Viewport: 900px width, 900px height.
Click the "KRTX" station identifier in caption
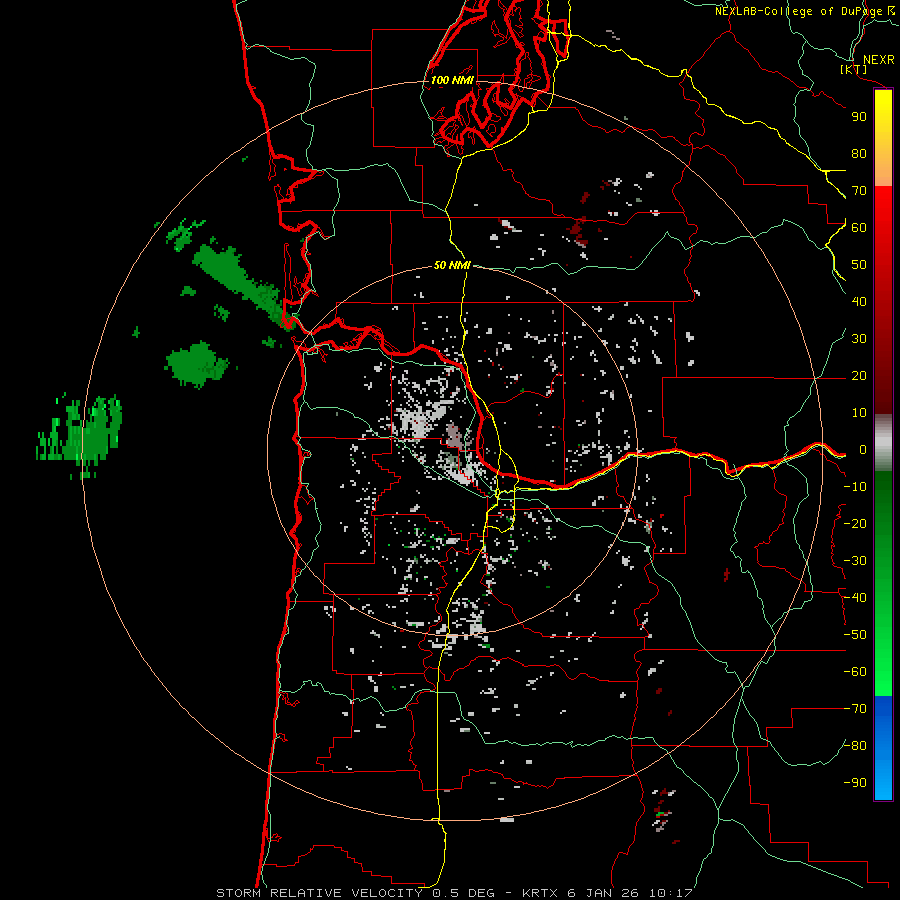(542, 893)
